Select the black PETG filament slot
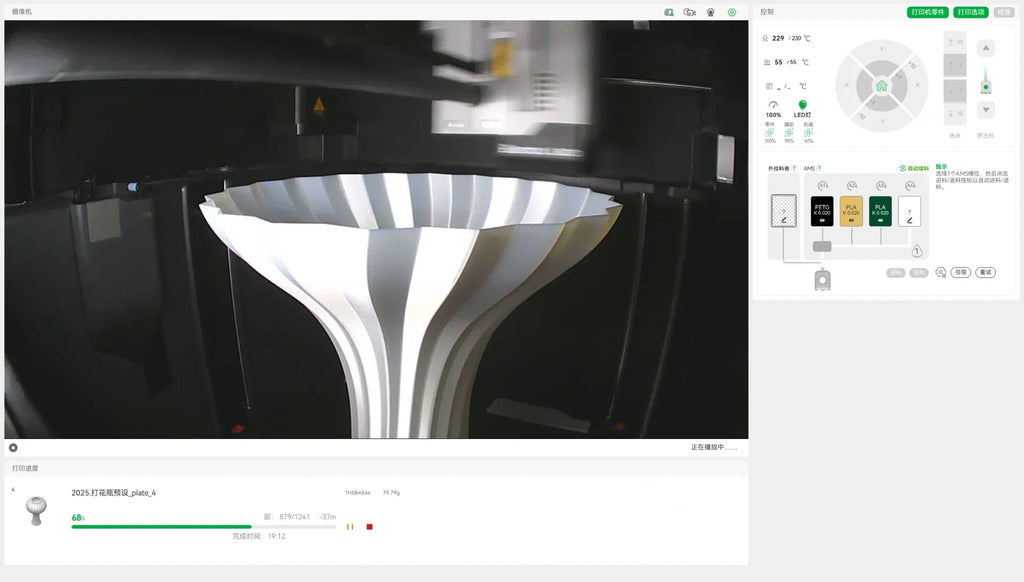1024x582 pixels. click(x=822, y=211)
